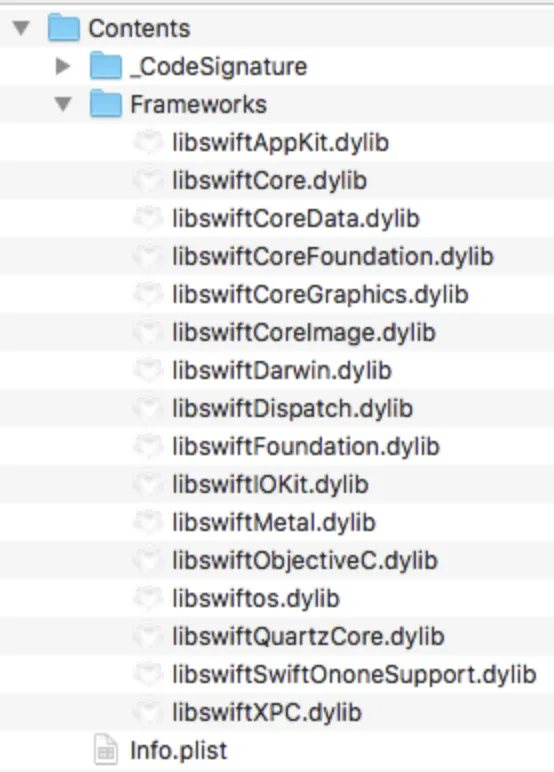Collapse the Contents folder disclosure triangle

[x=21, y=28]
